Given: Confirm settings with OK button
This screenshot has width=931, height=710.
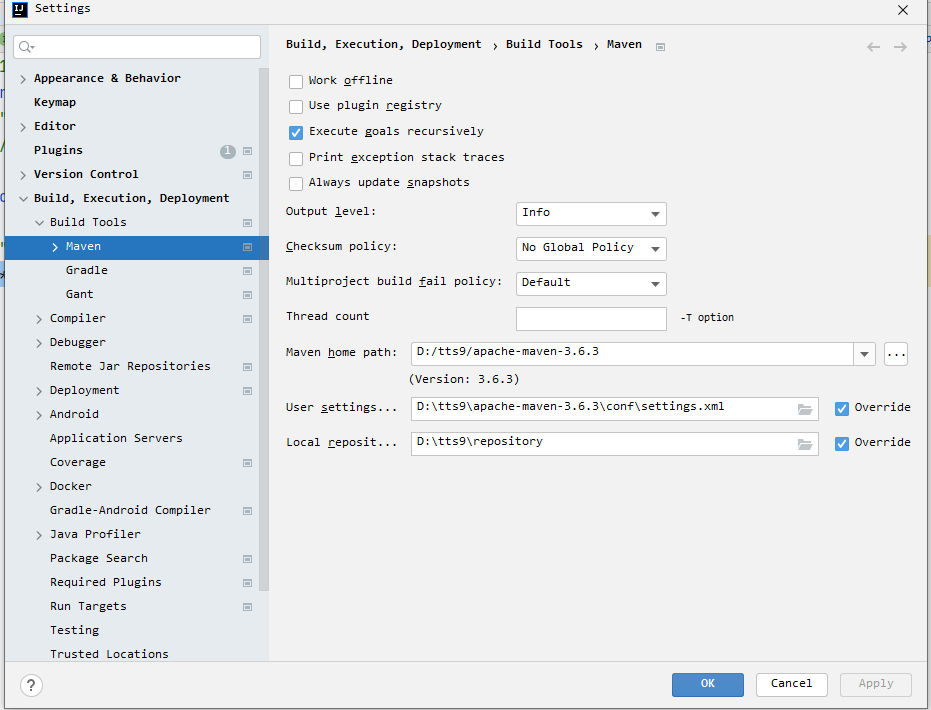Looking at the screenshot, I should pyautogui.click(x=708, y=684).
